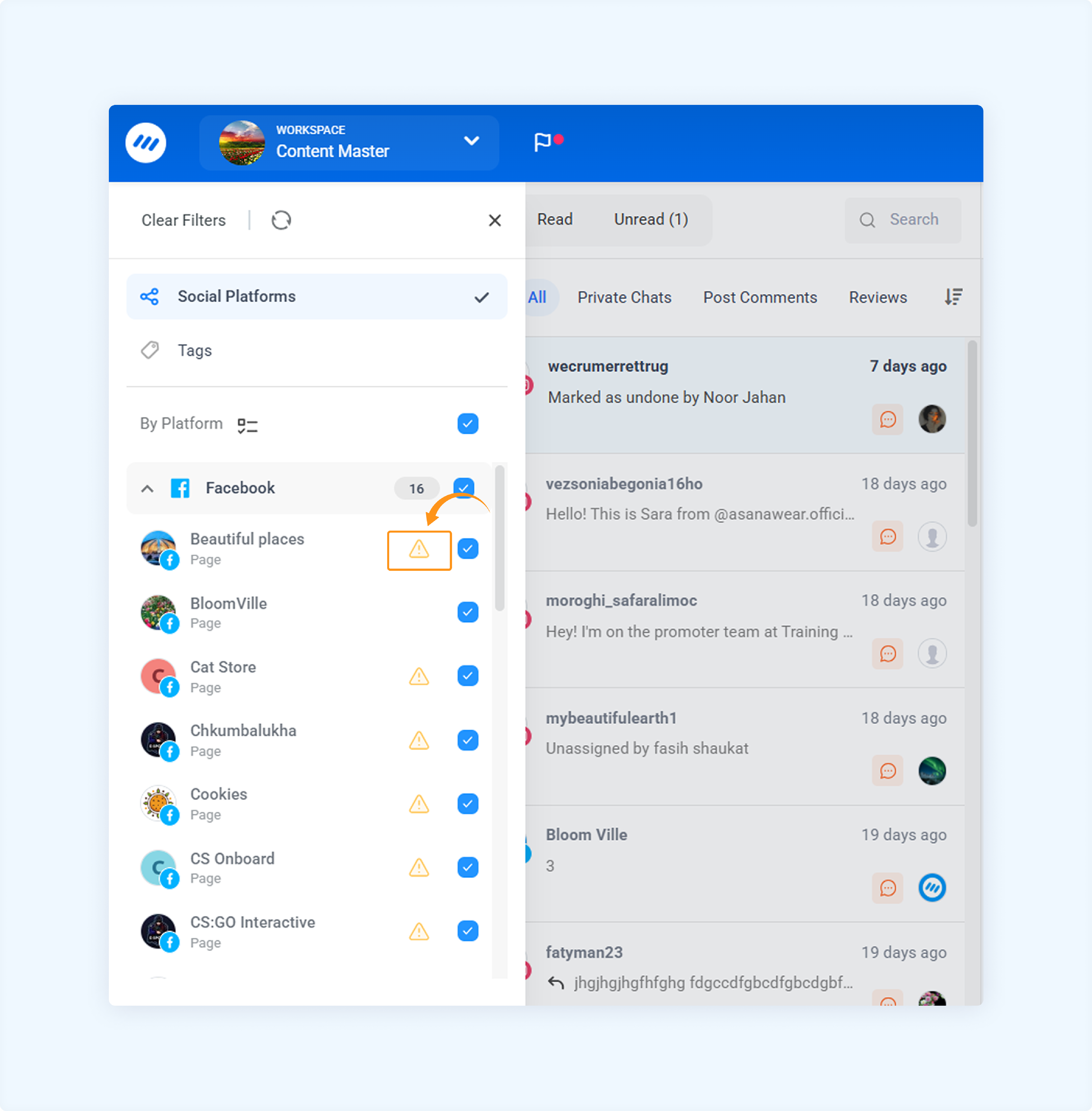
Task: Click the search magnifier icon
Action: [x=867, y=220]
